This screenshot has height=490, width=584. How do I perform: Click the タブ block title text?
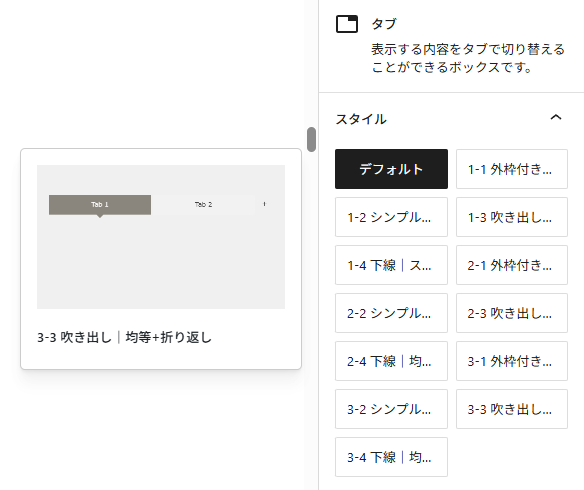[x=384, y=24]
